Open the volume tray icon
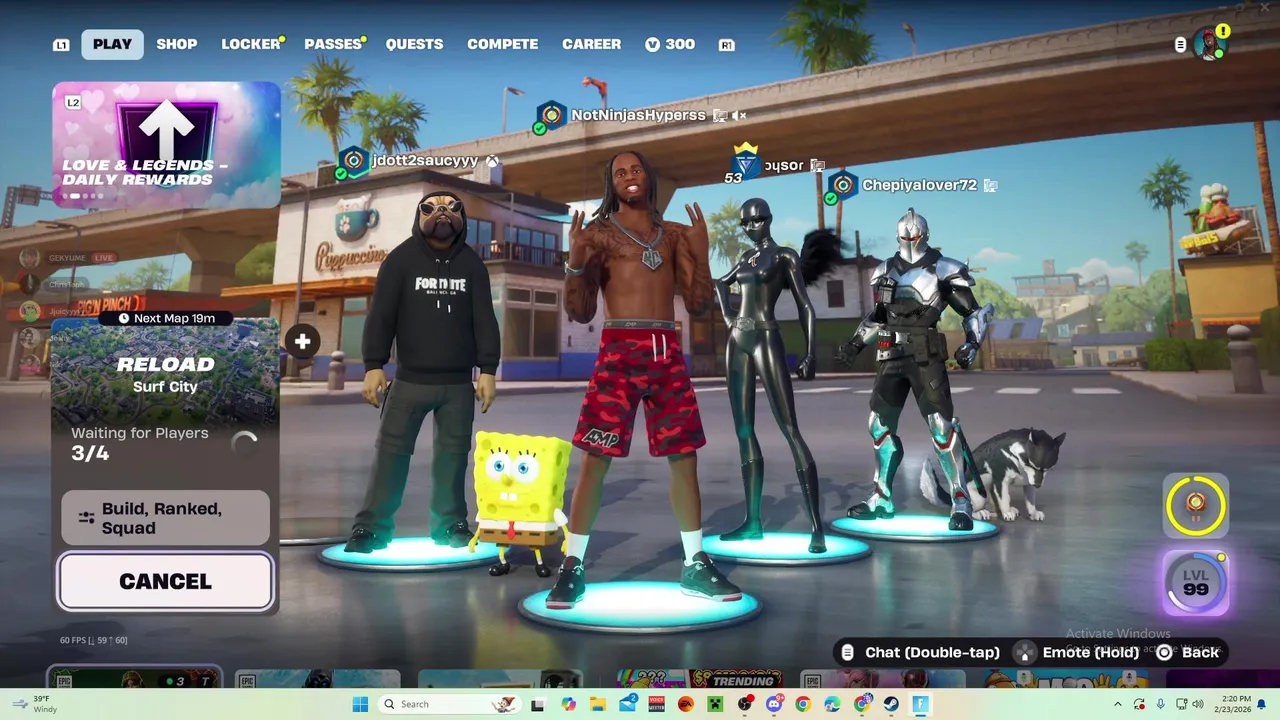 1198,704
